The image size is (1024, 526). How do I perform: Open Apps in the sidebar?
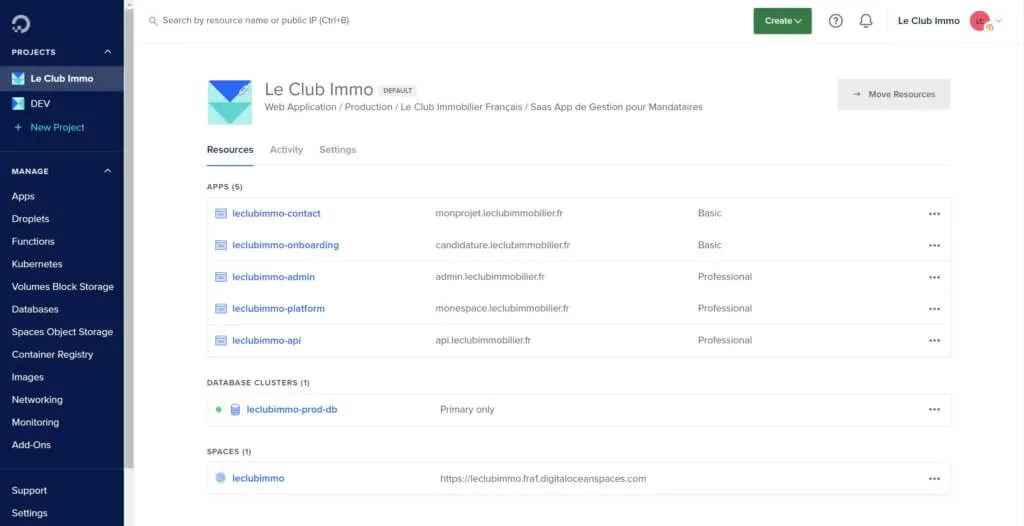coord(23,196)
